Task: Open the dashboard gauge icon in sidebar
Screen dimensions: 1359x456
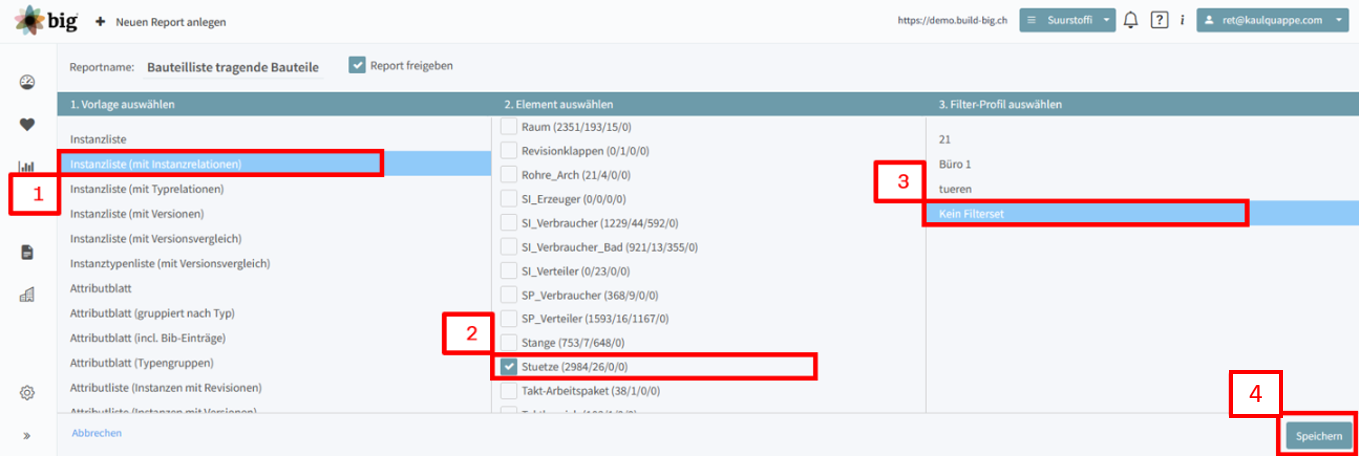Action: [28, 82]
